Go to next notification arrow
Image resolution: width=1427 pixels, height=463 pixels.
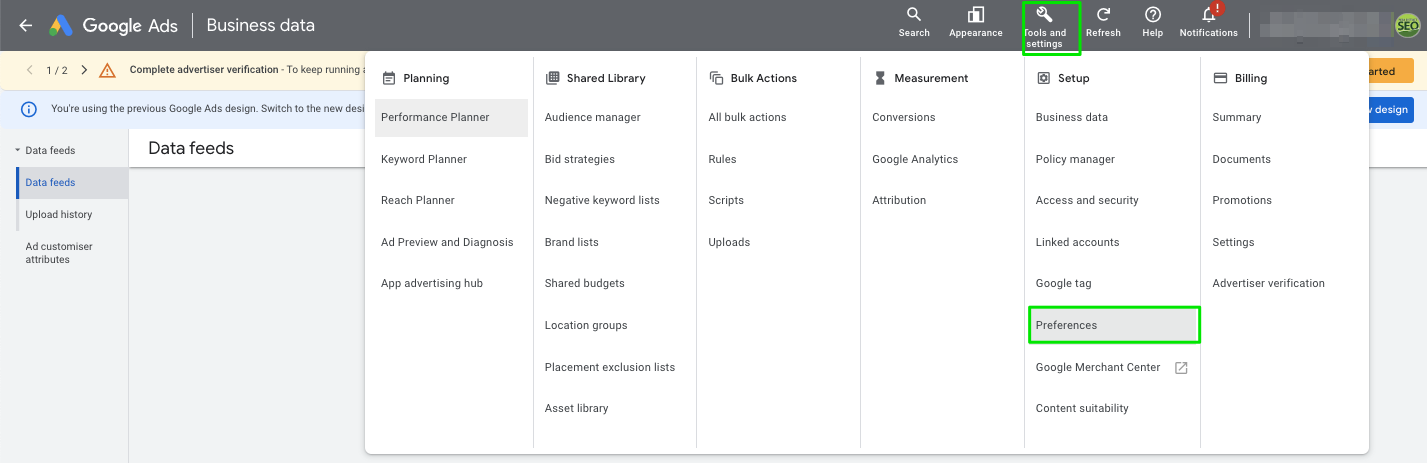(83, 70)
